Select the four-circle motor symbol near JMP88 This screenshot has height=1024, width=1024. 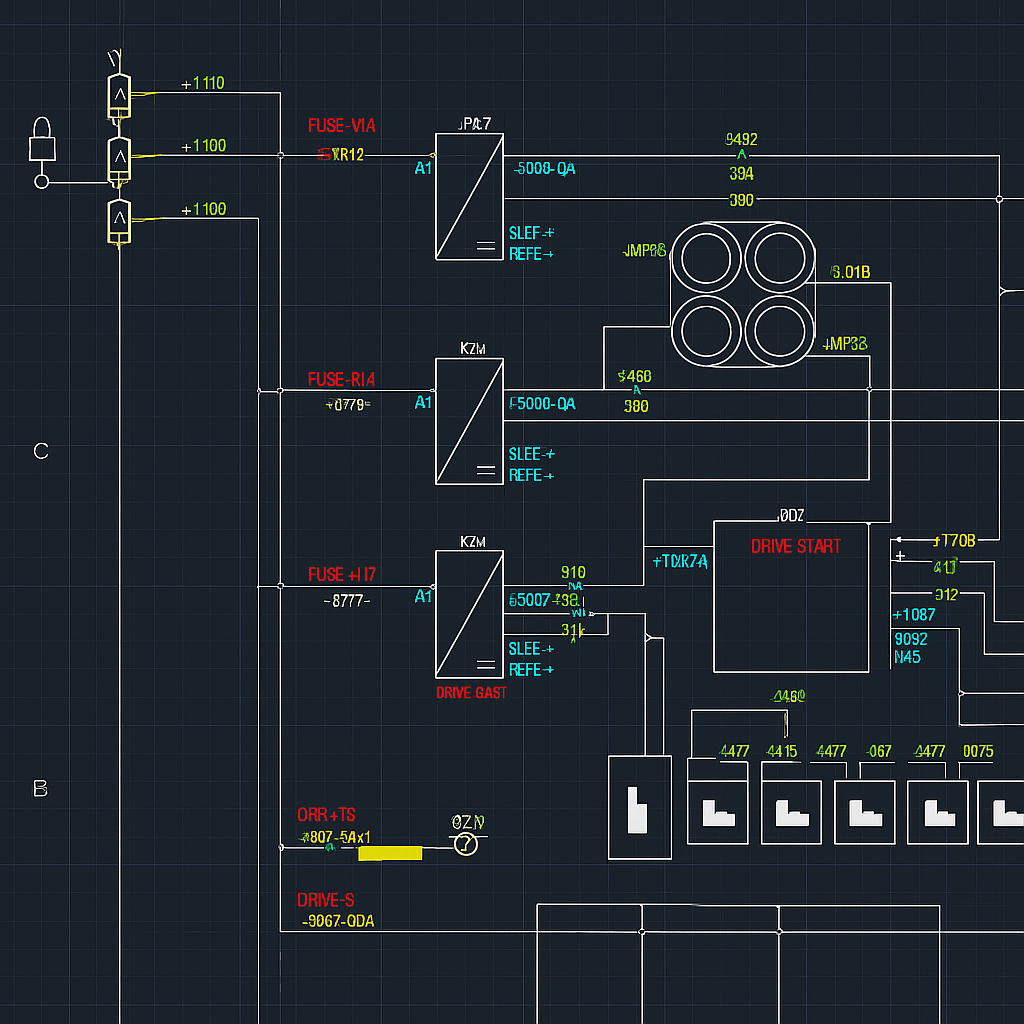(744, 295)
